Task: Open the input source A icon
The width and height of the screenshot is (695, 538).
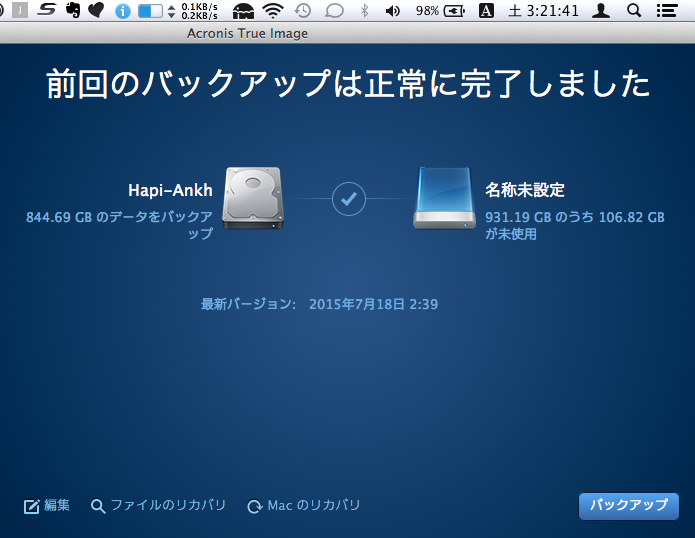Action: coord(486,10)
